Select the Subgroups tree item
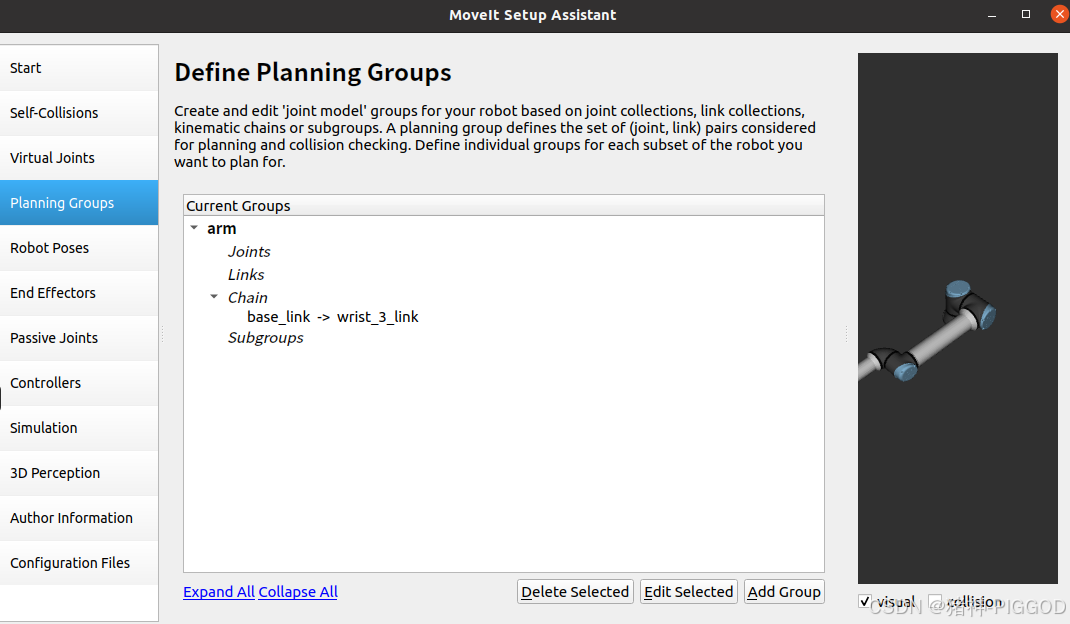This screenshot has width=1070, height=624. [x=265, y=338]
